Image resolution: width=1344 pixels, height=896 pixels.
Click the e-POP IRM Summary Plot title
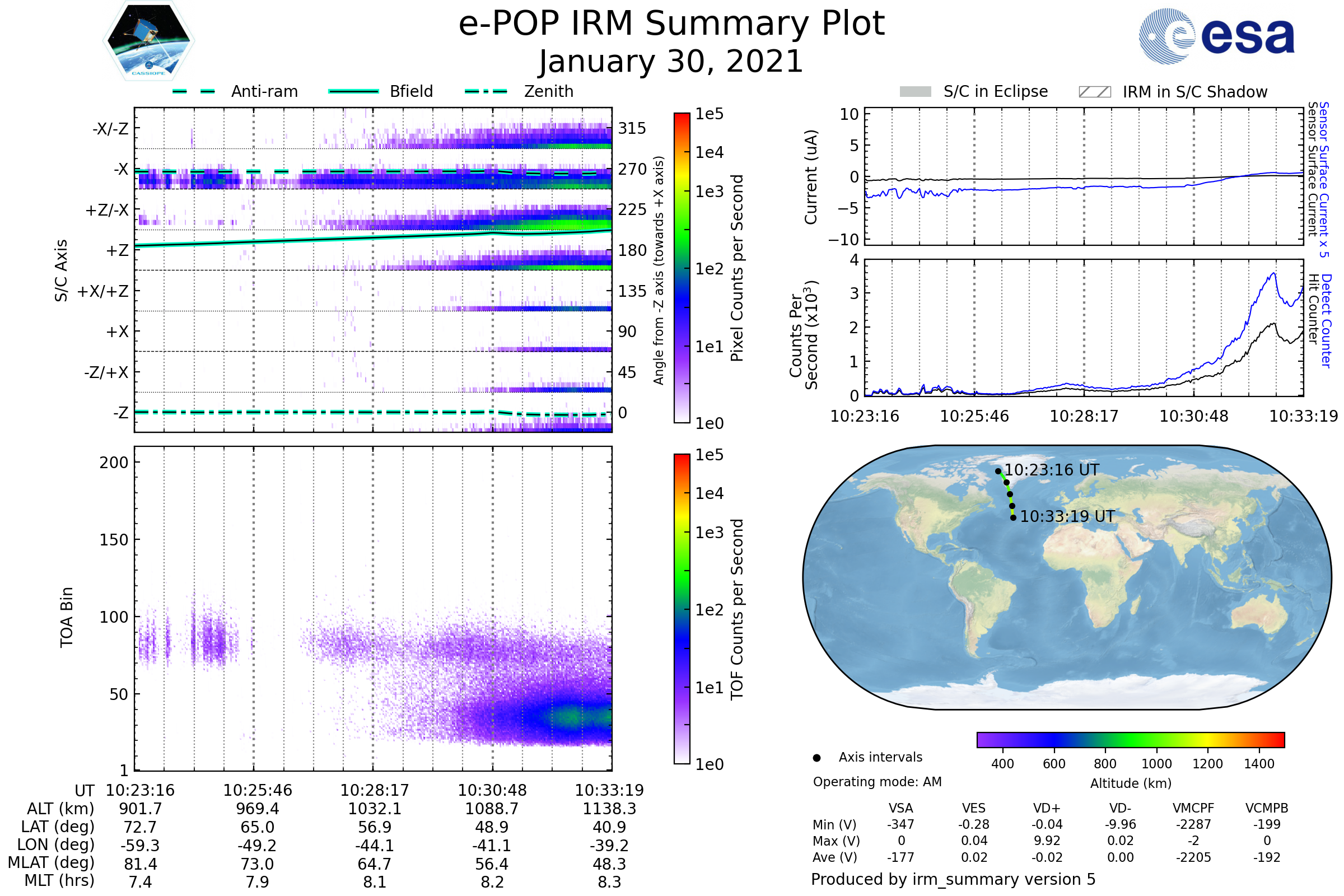click(x=671, y=24)
